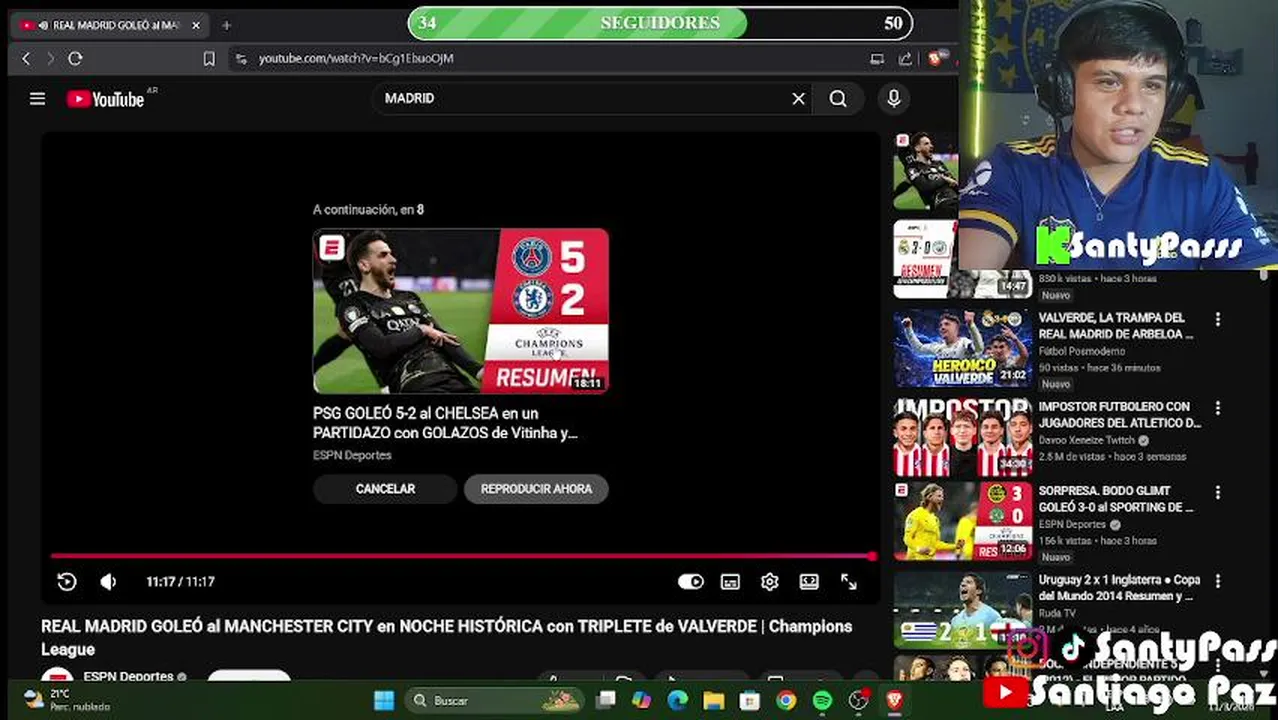This screenshot has width=1278, height=720.
Task: Open a new browser tab
Action: point(226,25)
